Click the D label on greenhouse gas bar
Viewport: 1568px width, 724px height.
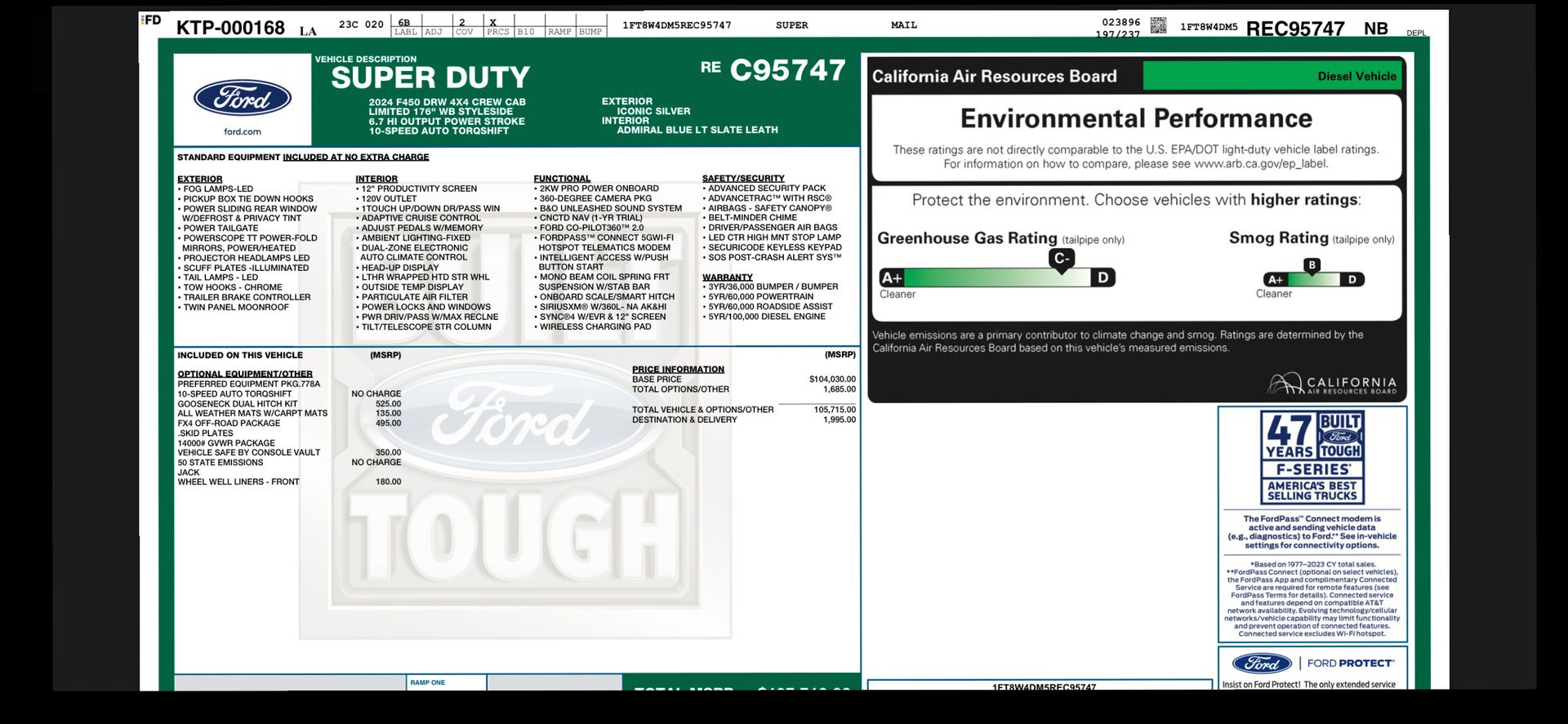tap(1103, 278)
